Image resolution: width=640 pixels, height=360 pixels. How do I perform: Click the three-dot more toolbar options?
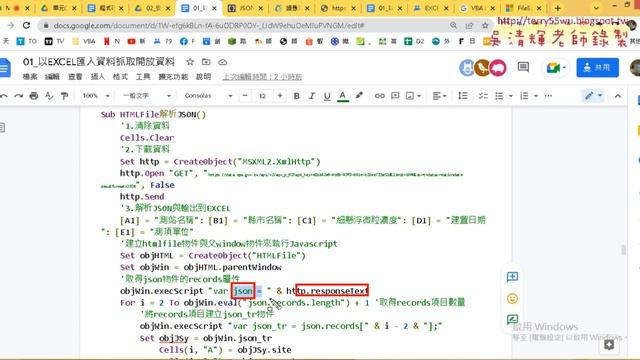click(549, 96)
